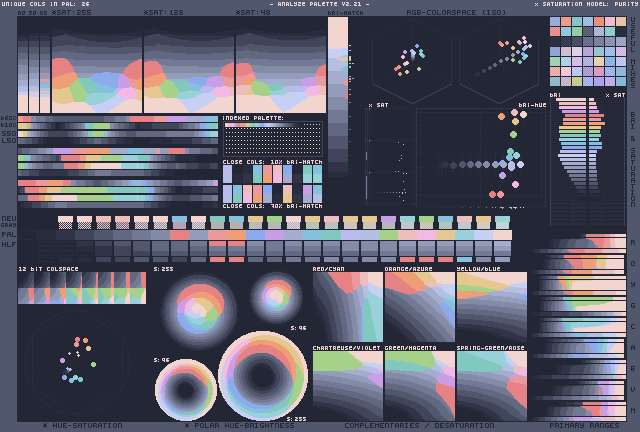Select the Green/Magenta chart
640x432 pixels.
(x=419, y=385)
